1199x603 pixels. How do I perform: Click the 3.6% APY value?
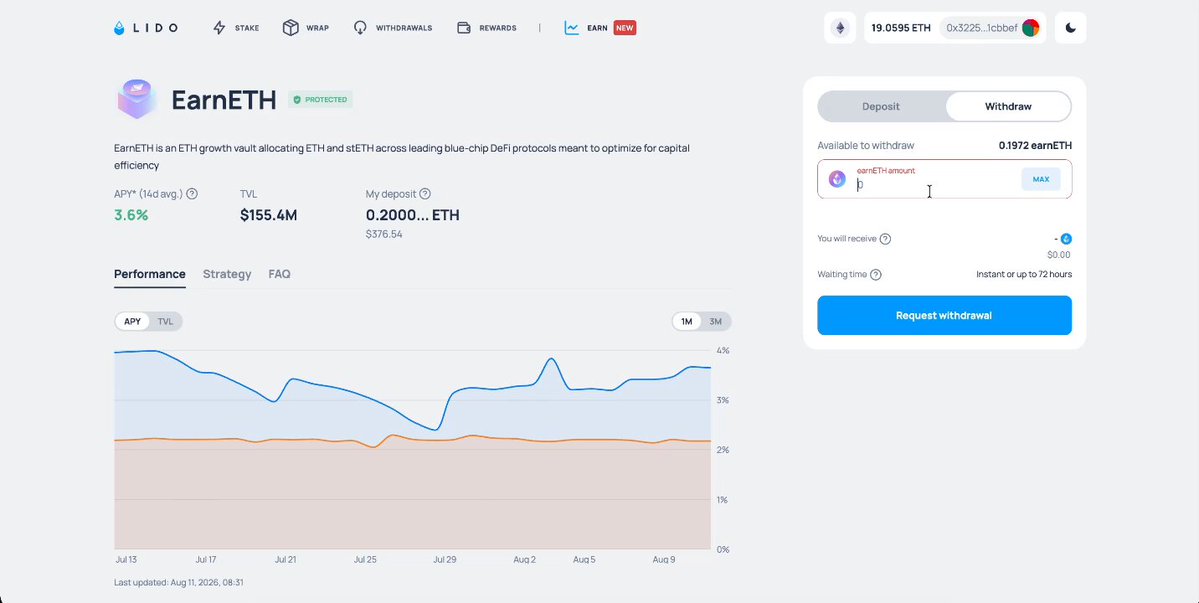[x=131, y=215]
